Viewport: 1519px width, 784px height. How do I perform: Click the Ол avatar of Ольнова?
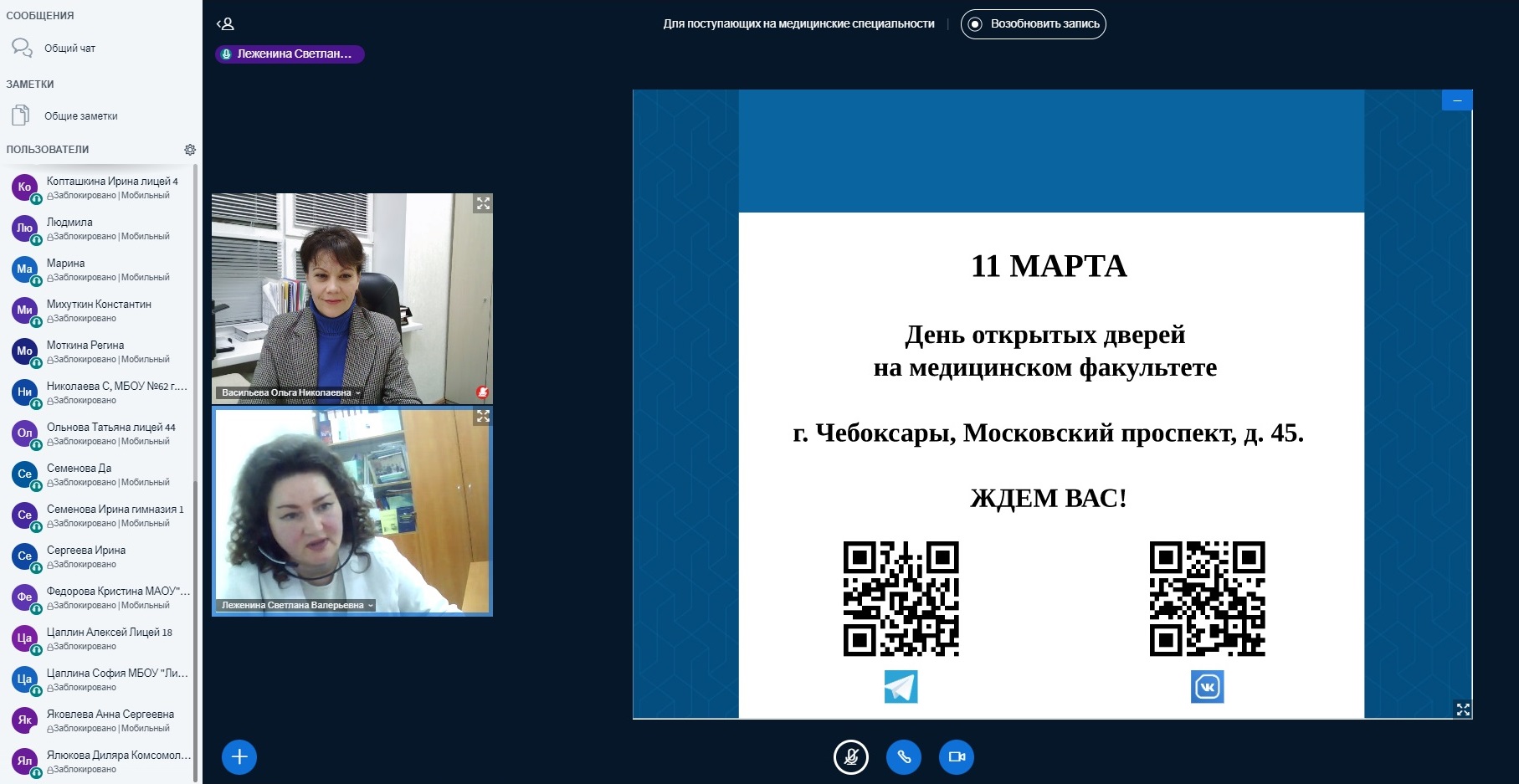coord(24,433)
